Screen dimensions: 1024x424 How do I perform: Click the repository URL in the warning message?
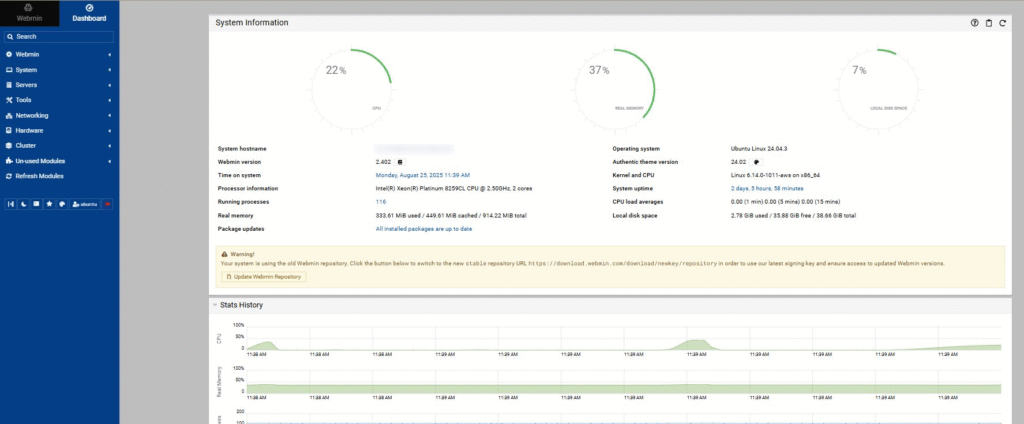click(623, 264)
